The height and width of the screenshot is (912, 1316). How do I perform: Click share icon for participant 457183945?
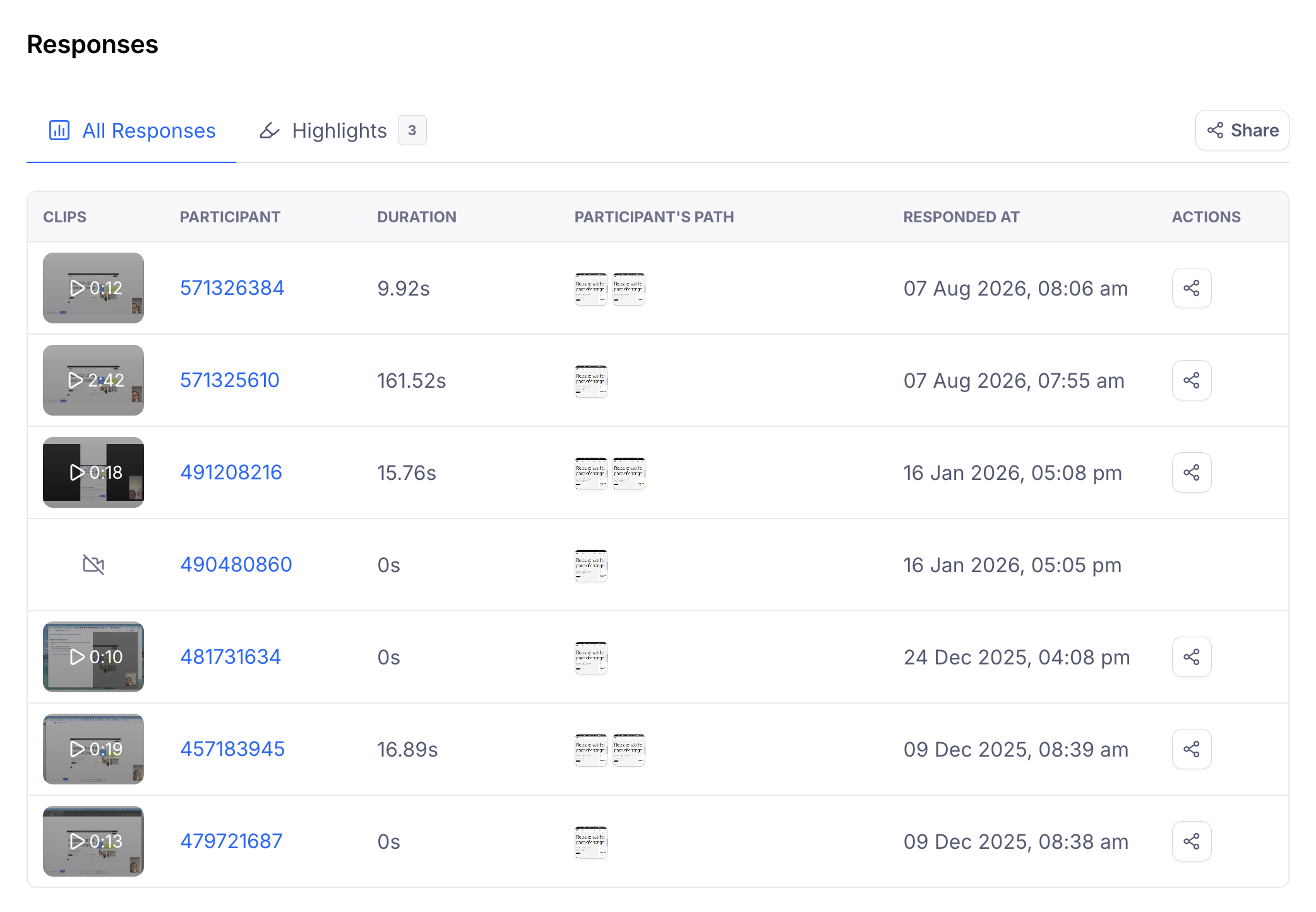[x=1192, y=749]
